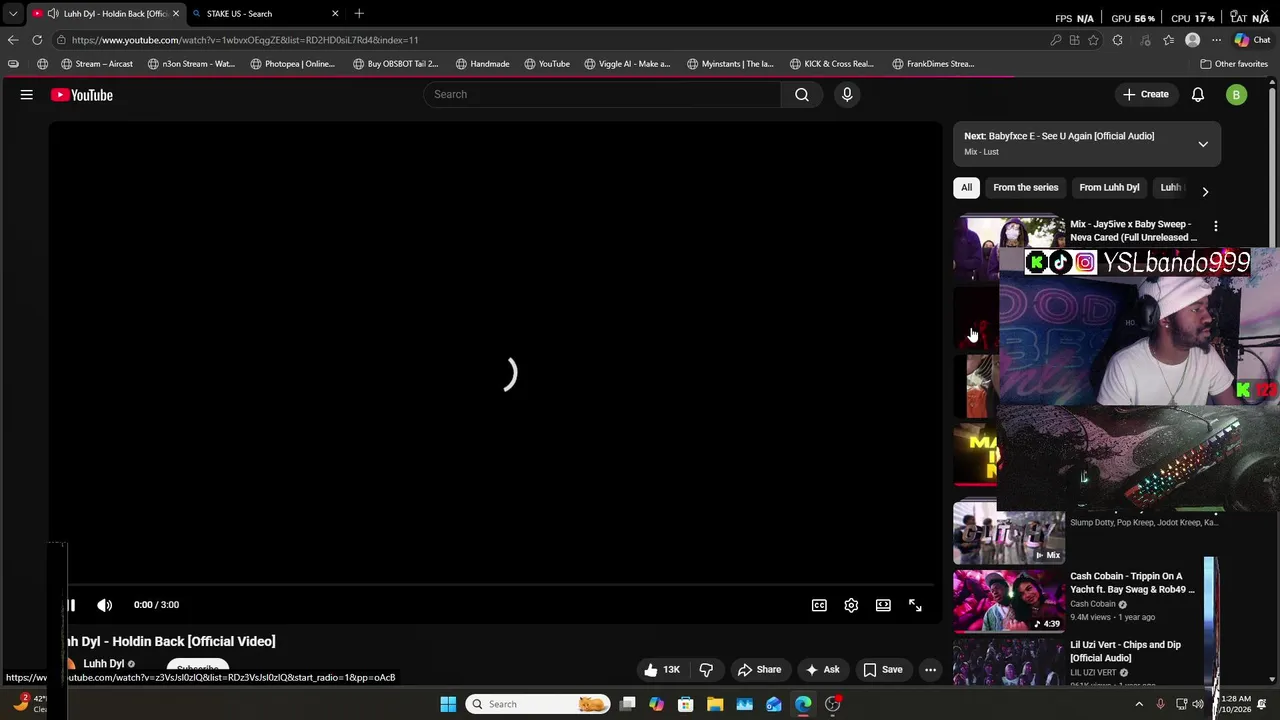Image resolution: width=1280 pixels, height=720 pixels.
Task: Click the Windows taskbar Search box
Action: click(538, 704)
